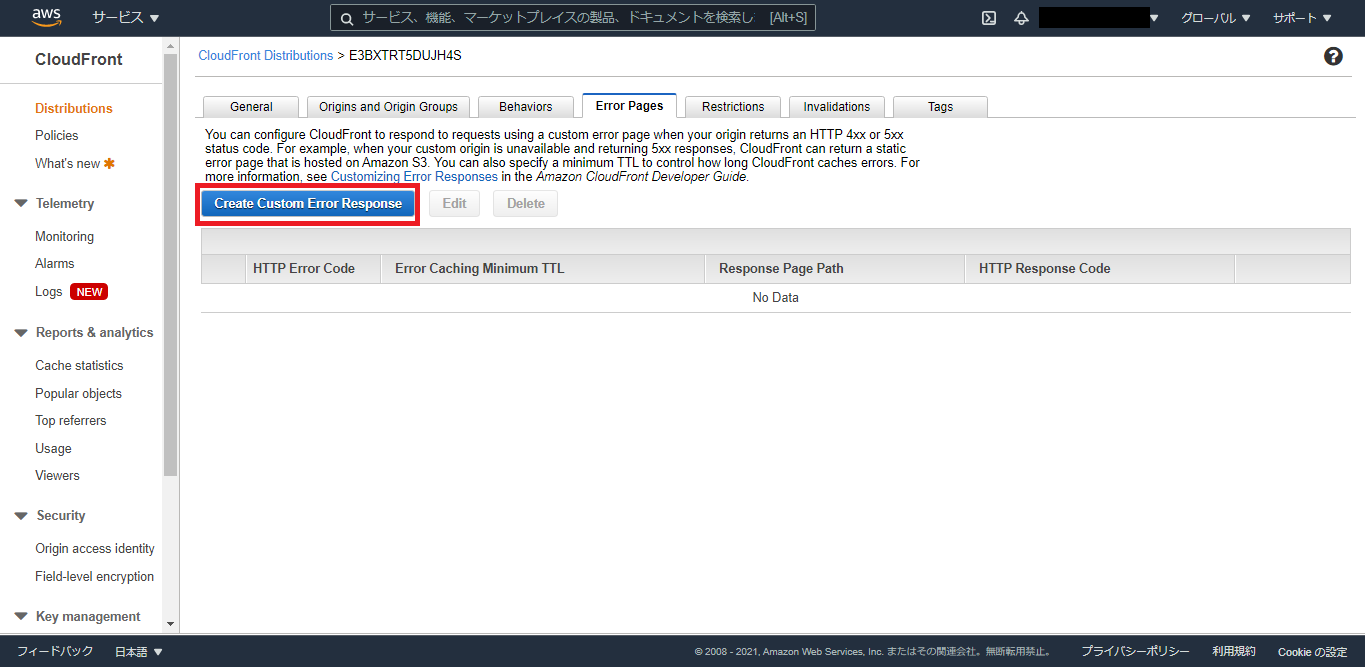
Task: Select the Error Pages tab
Action: pyautogui.click(x=629, y=105)
